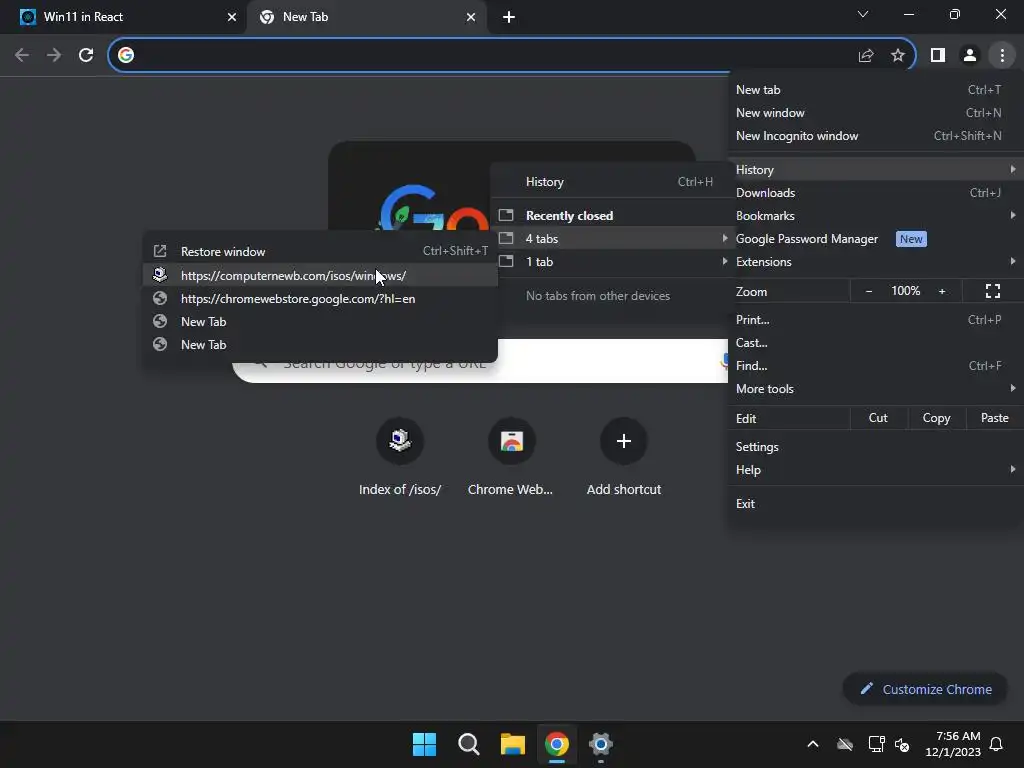Open full History page (Ctrl+H)
This screenshot has width=1024, height=768.
[x=613, y=182]
